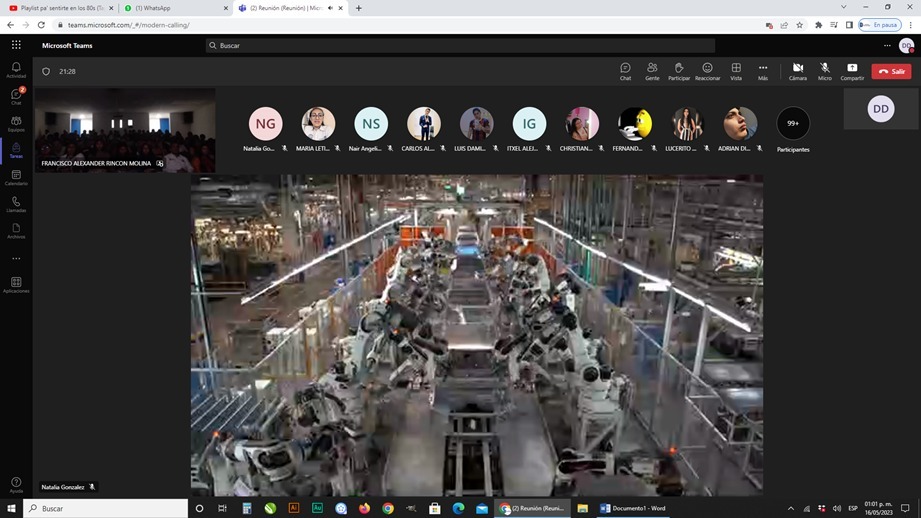
Task: Select participant Natalia Go... NG avatar
Action: [x=265, y=123]
